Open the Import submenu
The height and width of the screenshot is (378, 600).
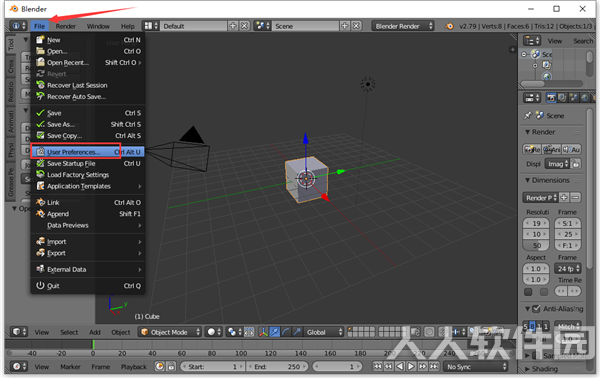[x=88, y=242]
